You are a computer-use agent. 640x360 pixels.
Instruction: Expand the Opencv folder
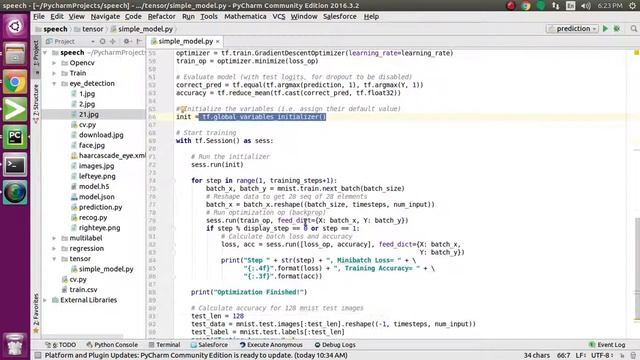tap(54, 63)
